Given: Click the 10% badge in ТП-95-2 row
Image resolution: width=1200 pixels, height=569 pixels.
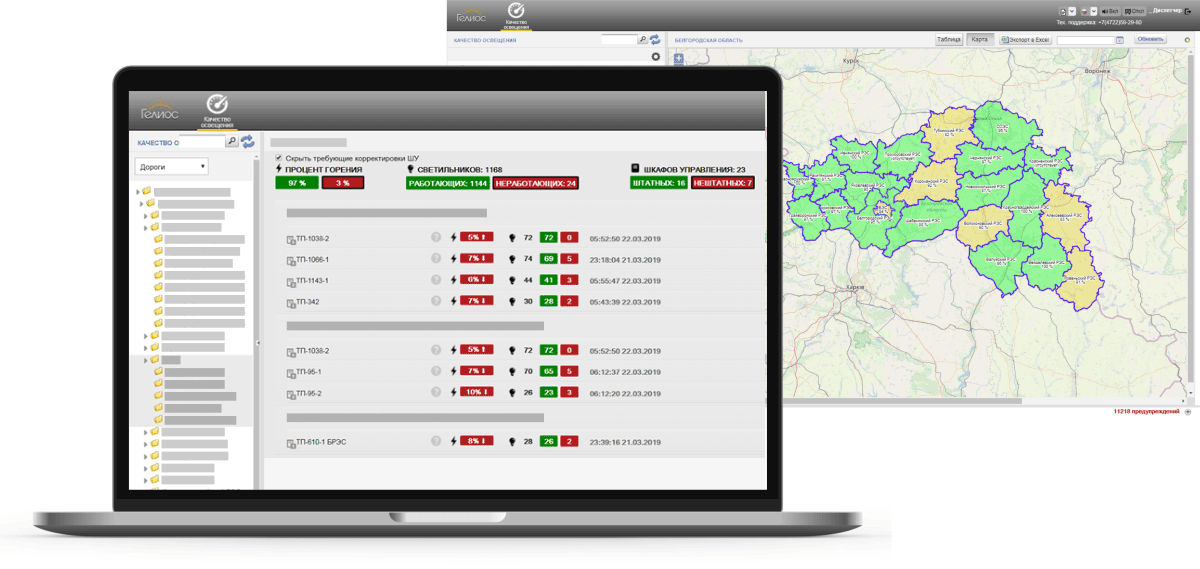Looking at the screenshot, I should tap(476, 393).
